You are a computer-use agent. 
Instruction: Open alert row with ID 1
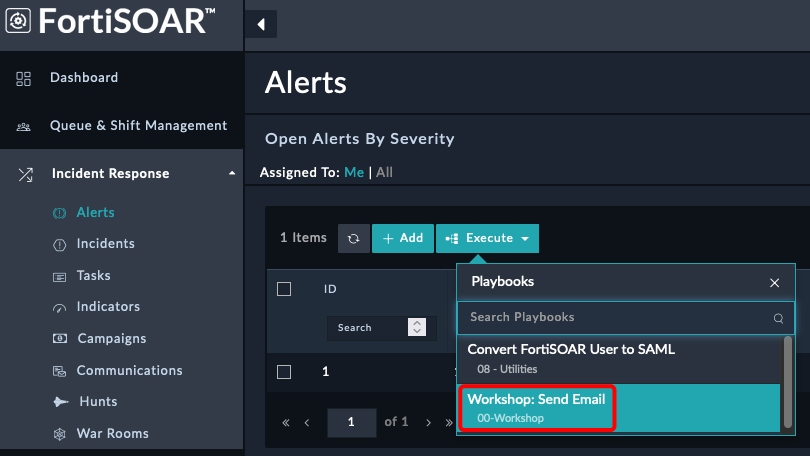pos(325,372)
